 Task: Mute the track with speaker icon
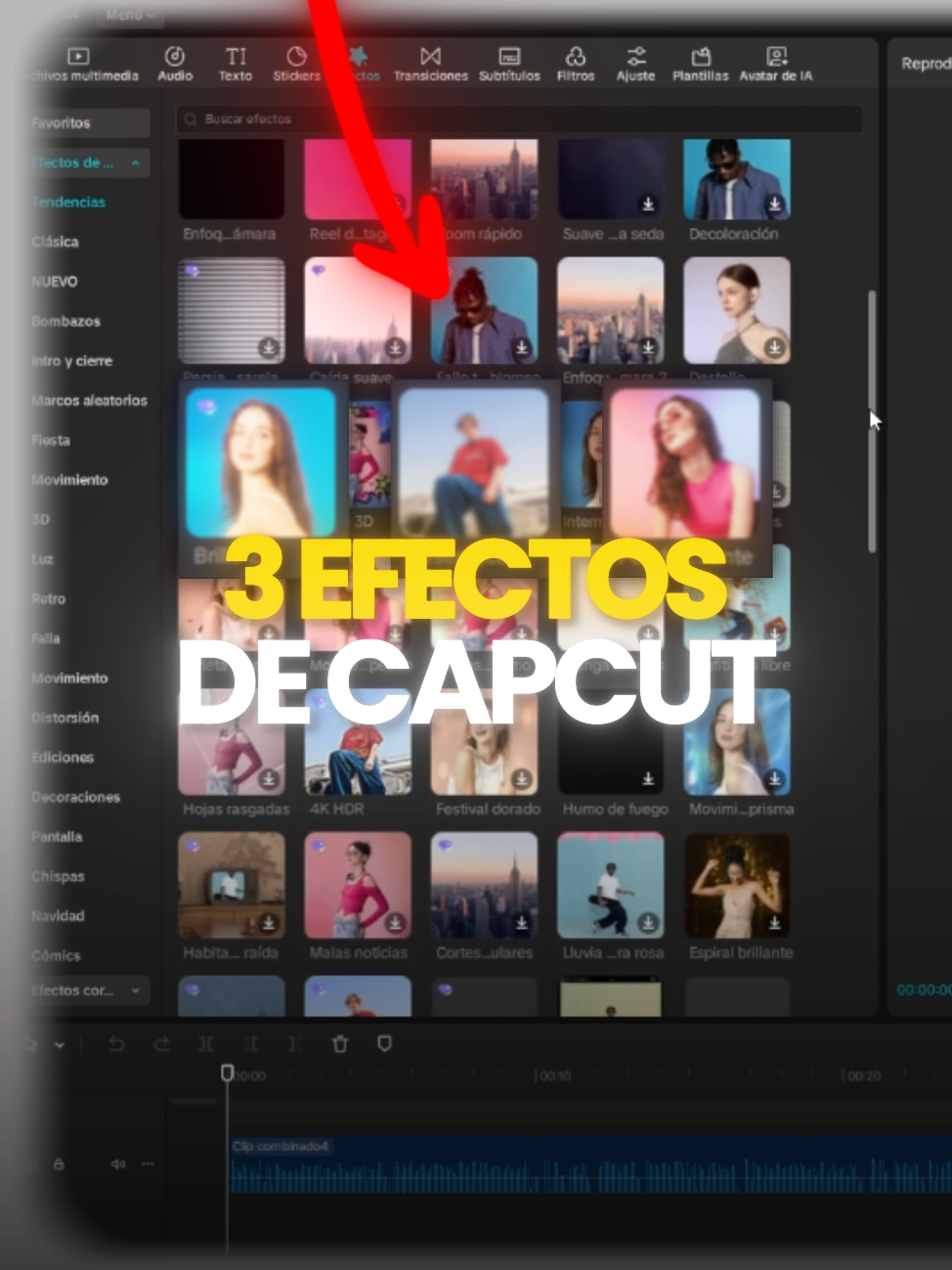(x=118, y=1163)
